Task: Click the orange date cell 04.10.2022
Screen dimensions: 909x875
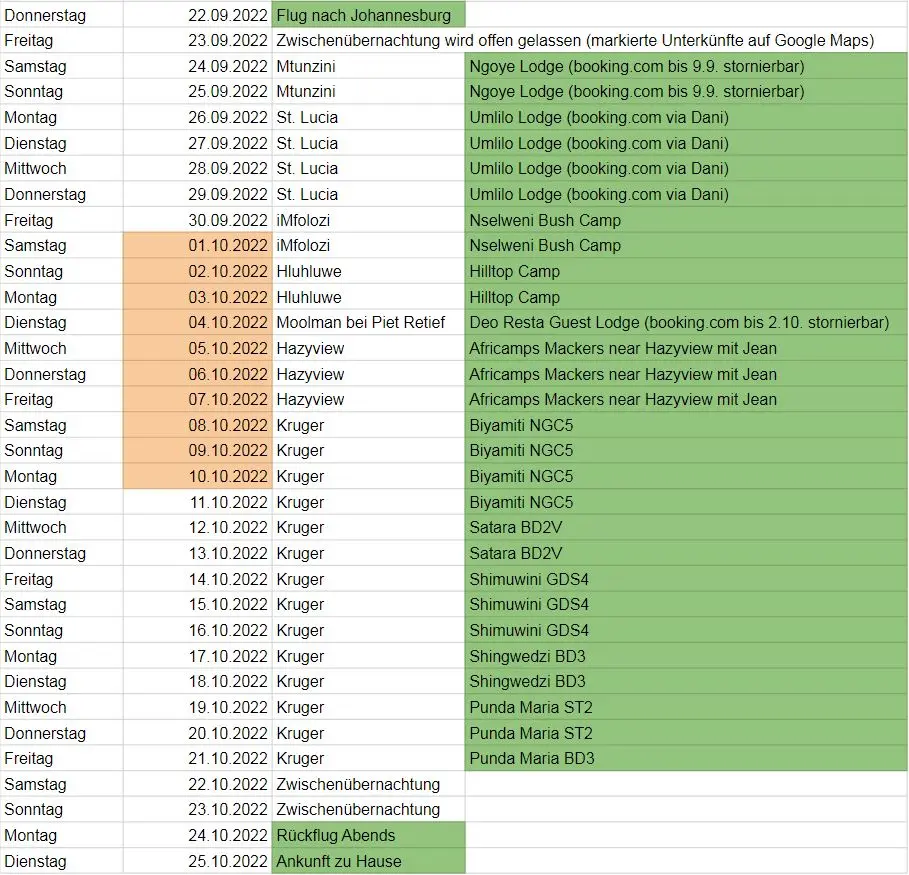Action: (198, 322)
